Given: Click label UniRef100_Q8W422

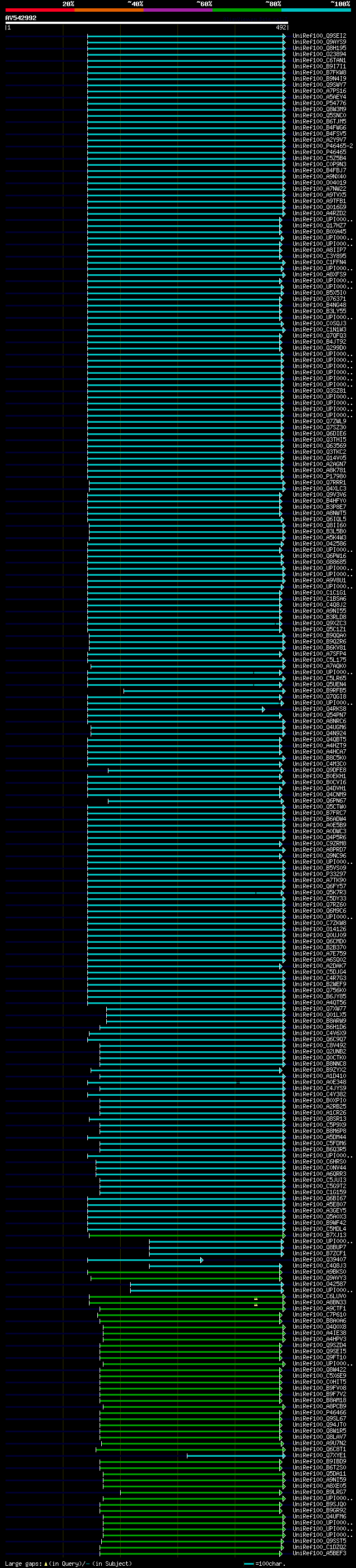Looking at the screenshot, I should [x=319, y=1369].
